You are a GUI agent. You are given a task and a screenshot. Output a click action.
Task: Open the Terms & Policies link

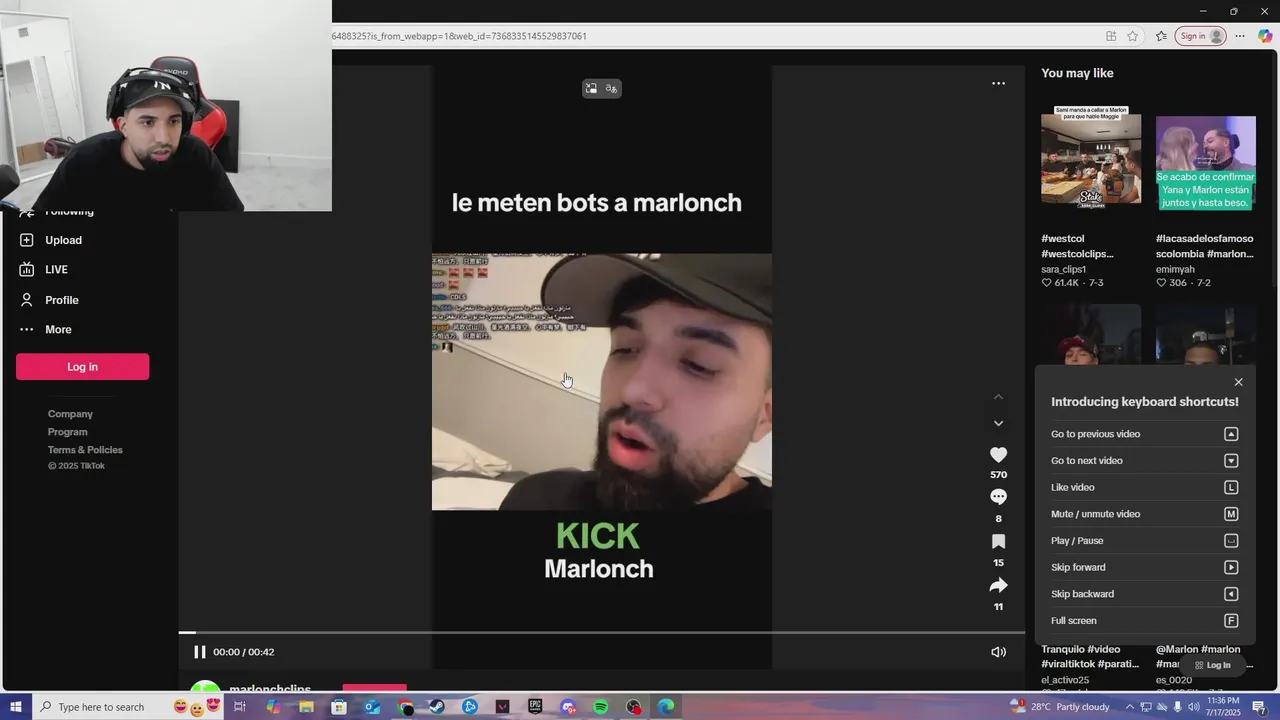click(x=85, y=450)
